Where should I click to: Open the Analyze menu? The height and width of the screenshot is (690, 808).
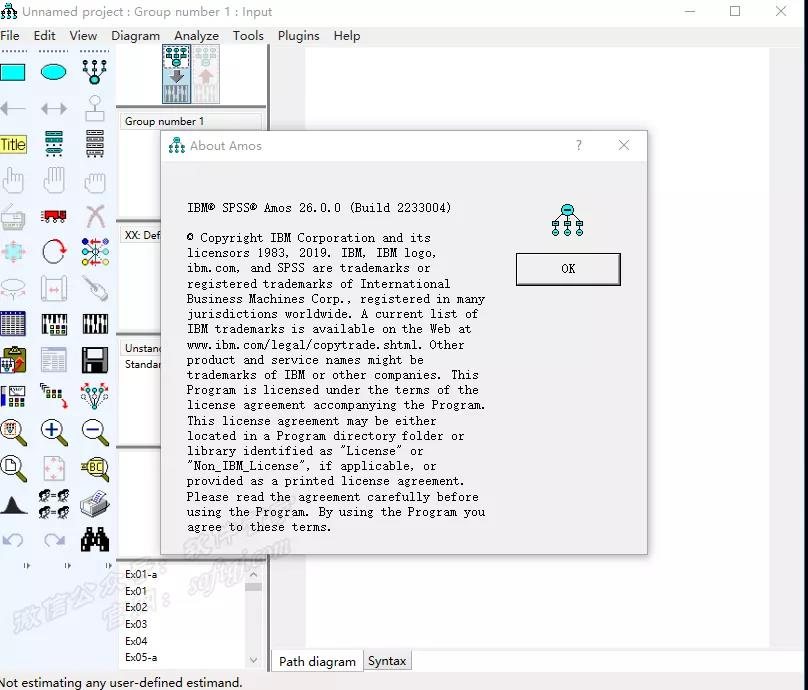coord(196,36)
